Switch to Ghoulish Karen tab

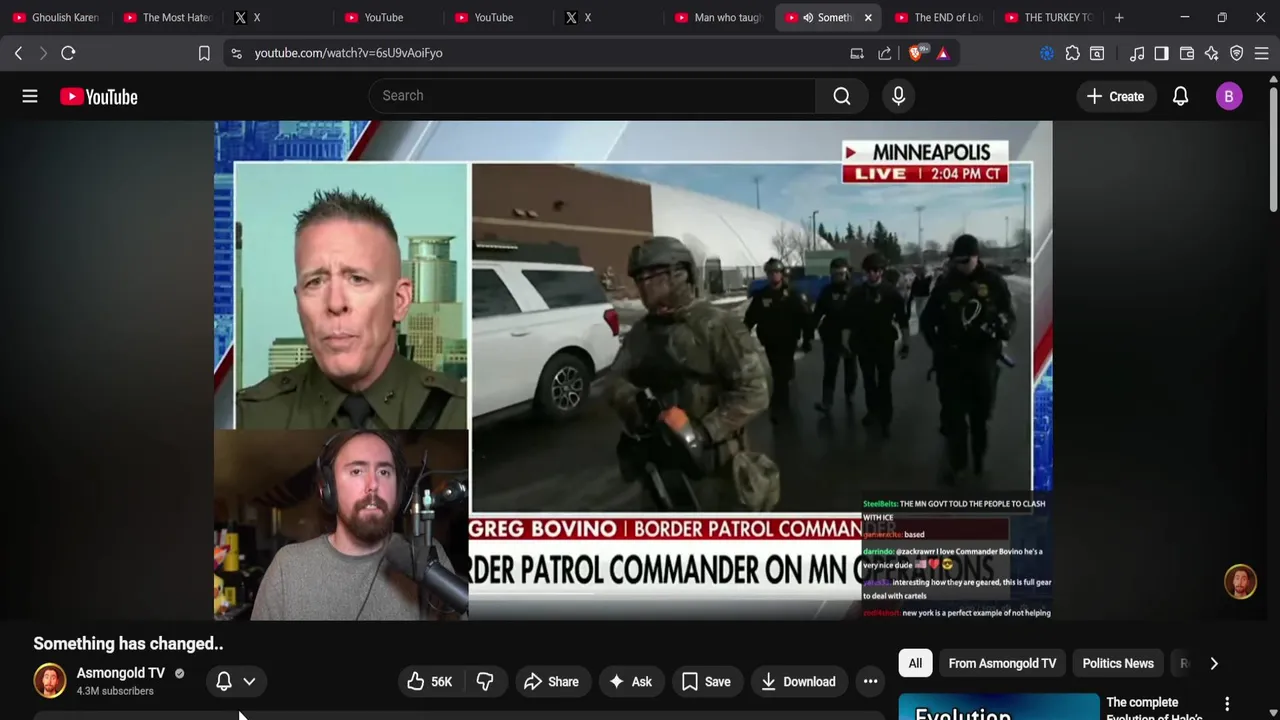click(x=56, y=17)
